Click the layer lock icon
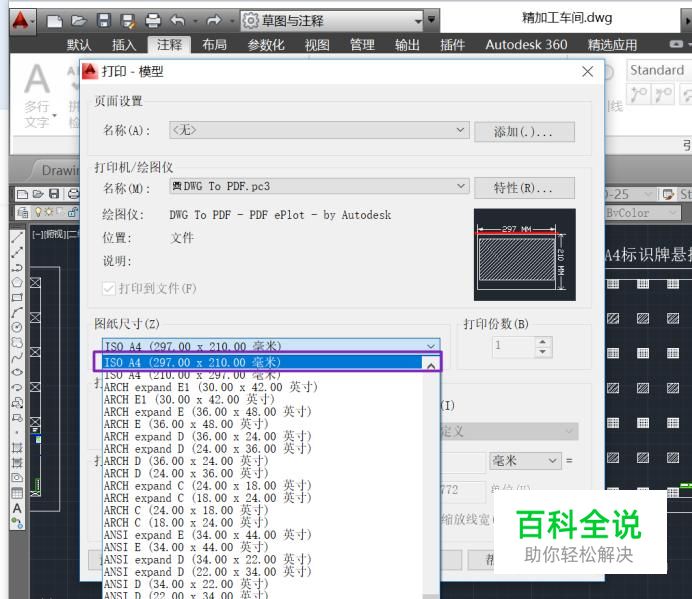This screenshot has width=692, height=599. tap(72, 212)
